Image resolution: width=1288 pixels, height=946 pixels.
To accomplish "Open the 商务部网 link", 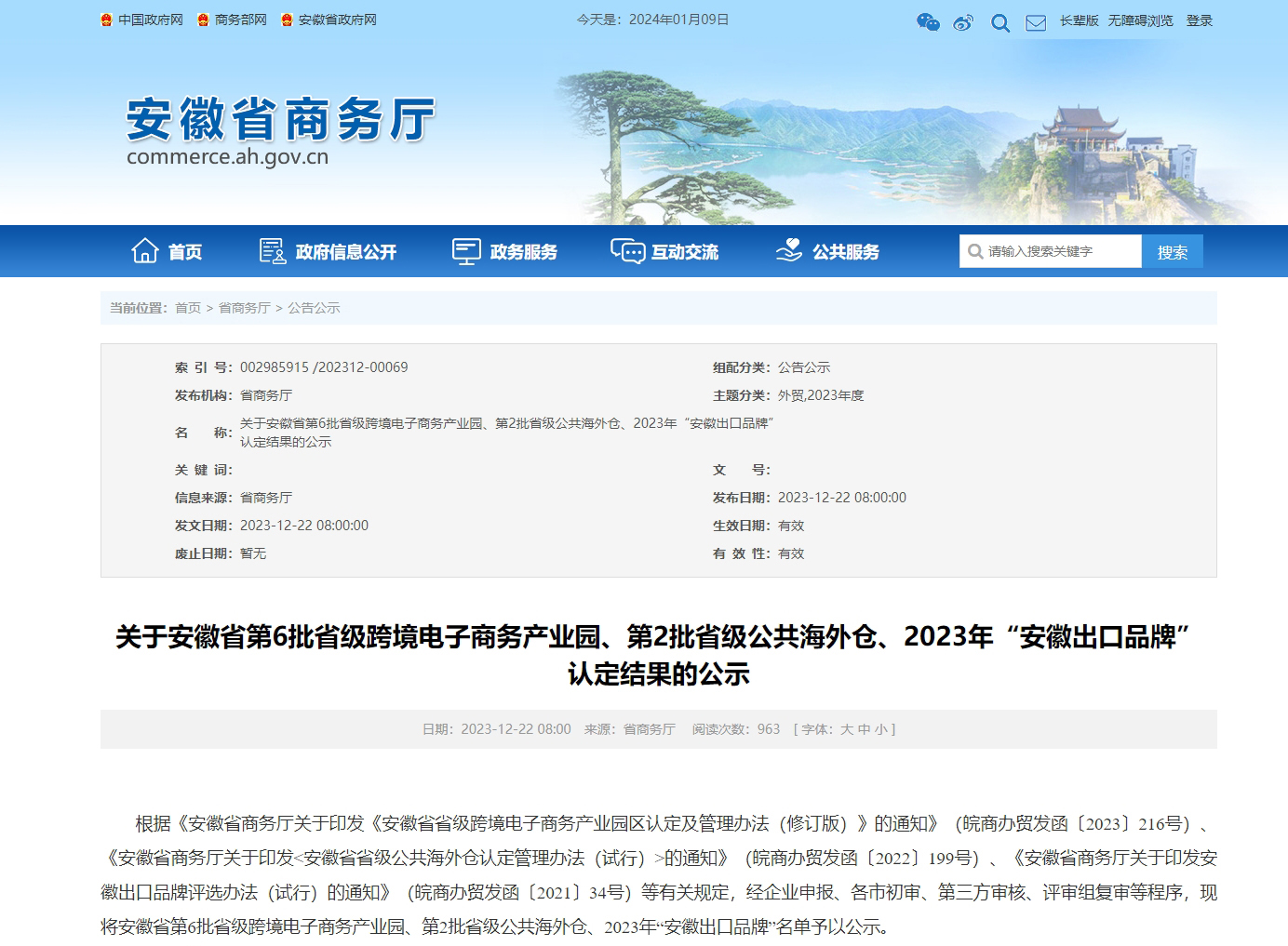I will click(240, 20).
